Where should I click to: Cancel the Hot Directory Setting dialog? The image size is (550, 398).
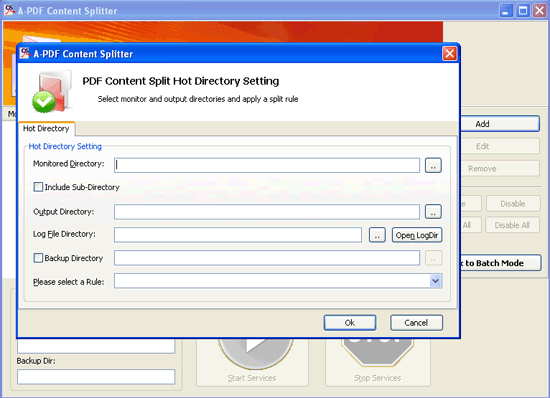[416, 323]
